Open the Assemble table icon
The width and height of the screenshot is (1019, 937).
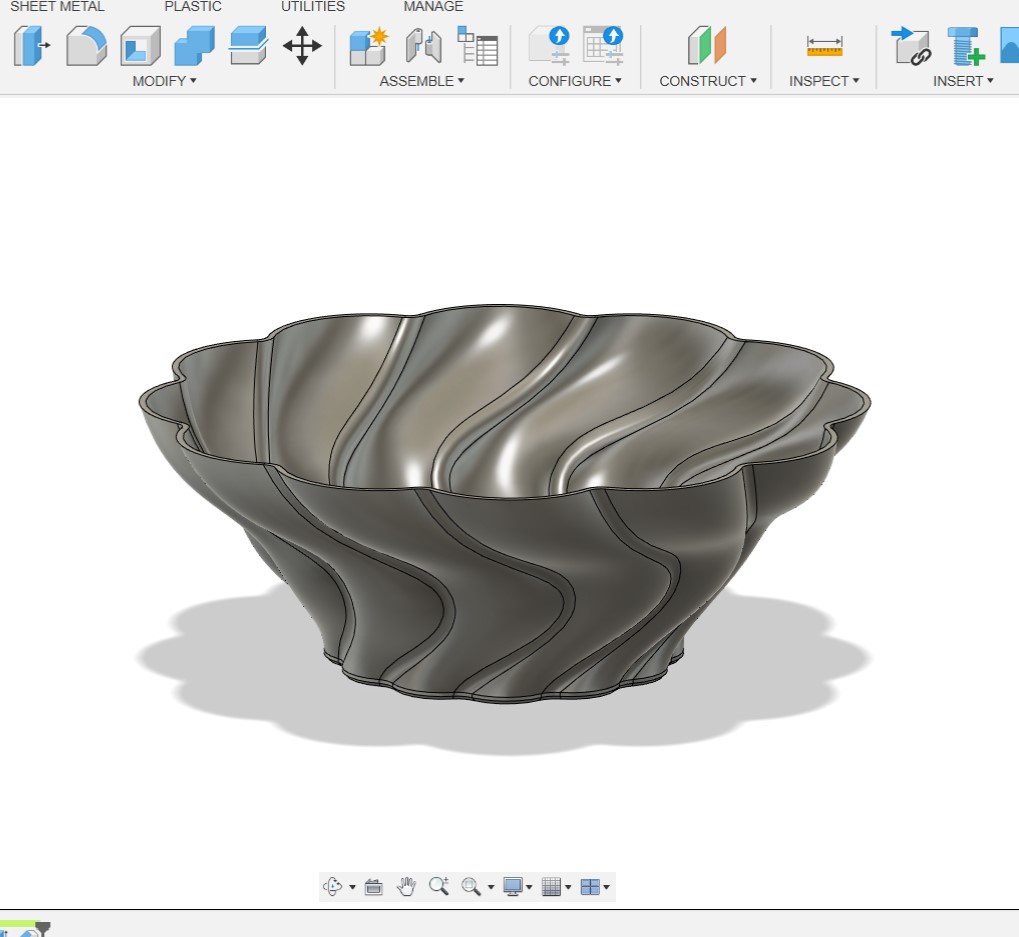(x=478, y=46)
